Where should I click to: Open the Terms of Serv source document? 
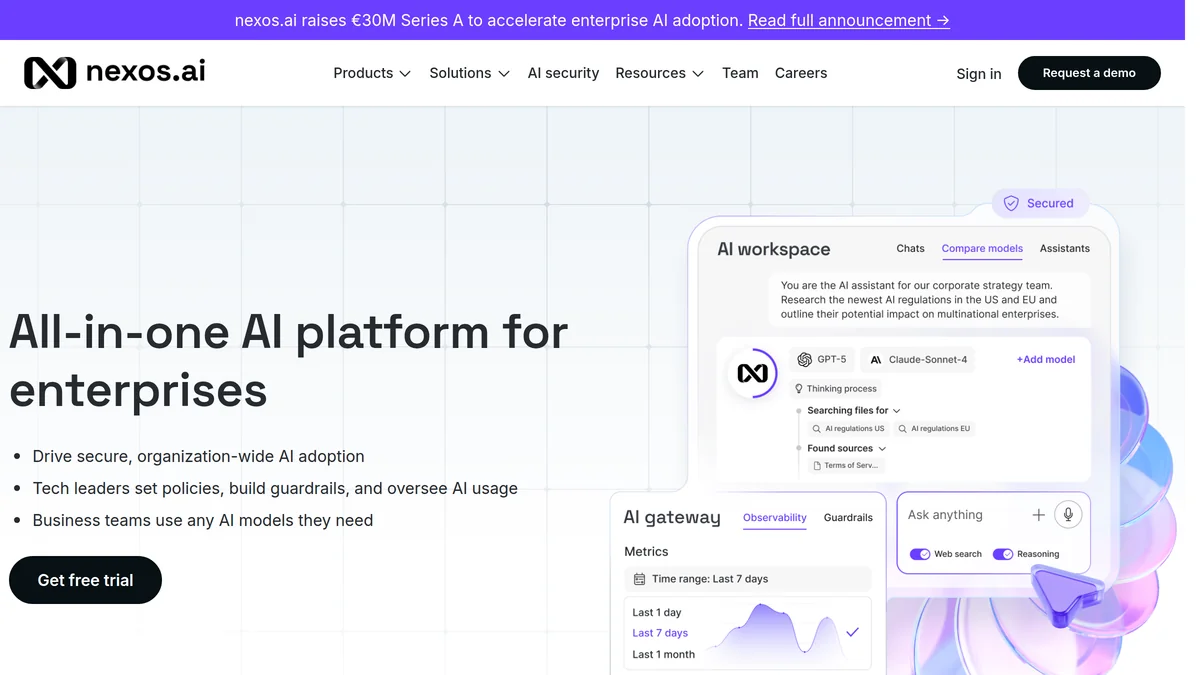846,464
